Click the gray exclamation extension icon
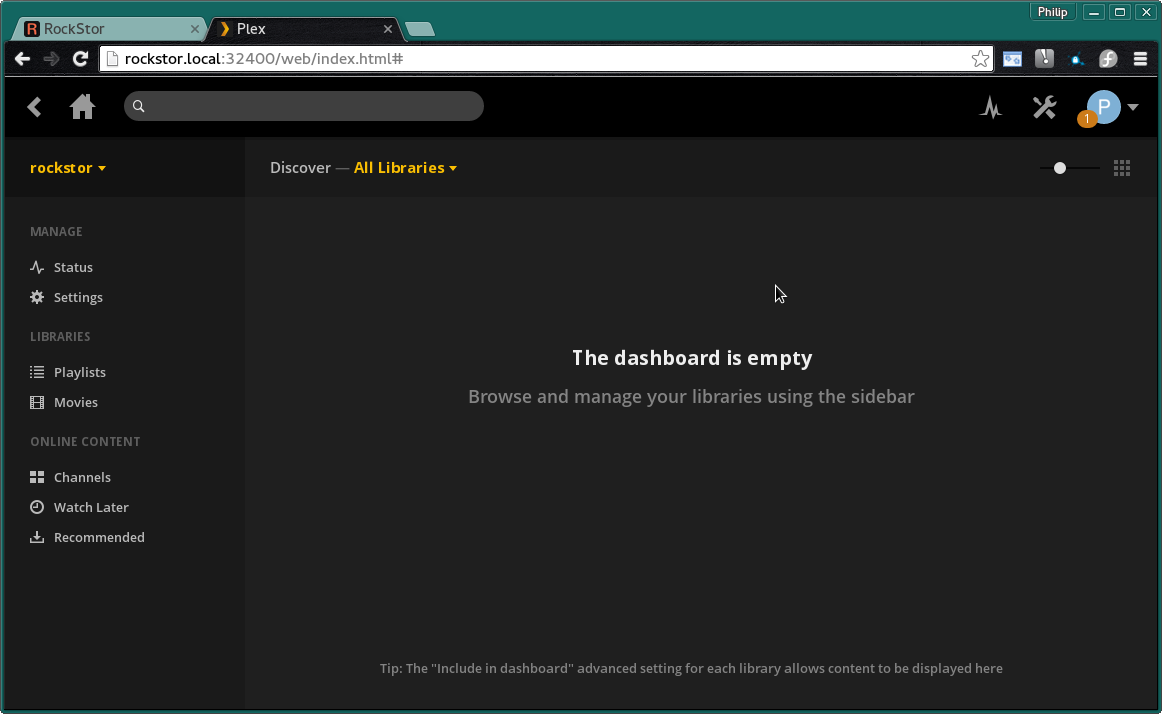The width and height of the screenshot is (1162, 714). (x=1044, y=59)
